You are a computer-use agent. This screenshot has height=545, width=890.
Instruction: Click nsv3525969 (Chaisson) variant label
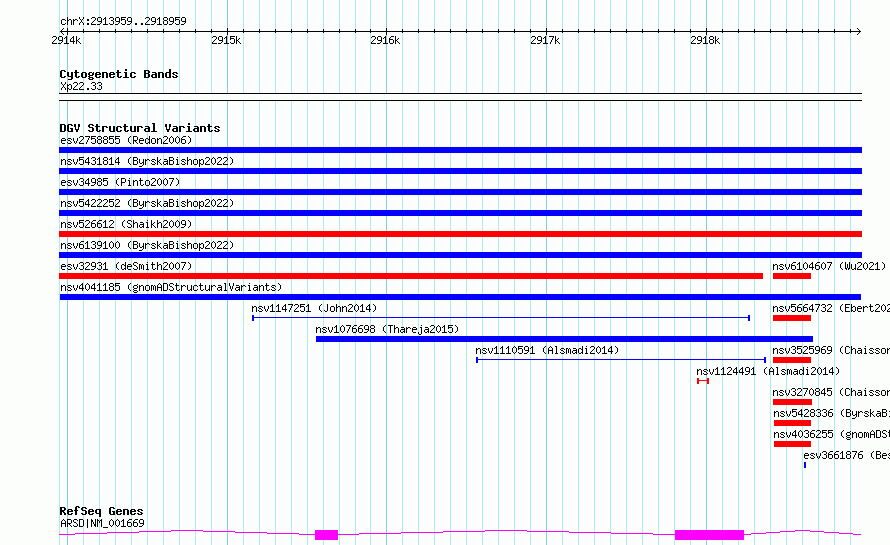click(x=831, y=350)
